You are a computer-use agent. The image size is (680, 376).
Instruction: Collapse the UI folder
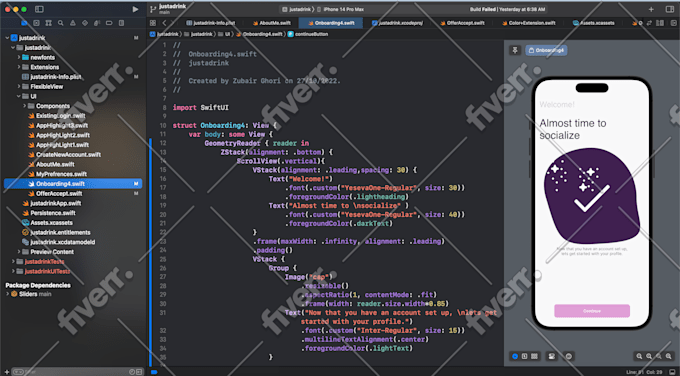19,96
